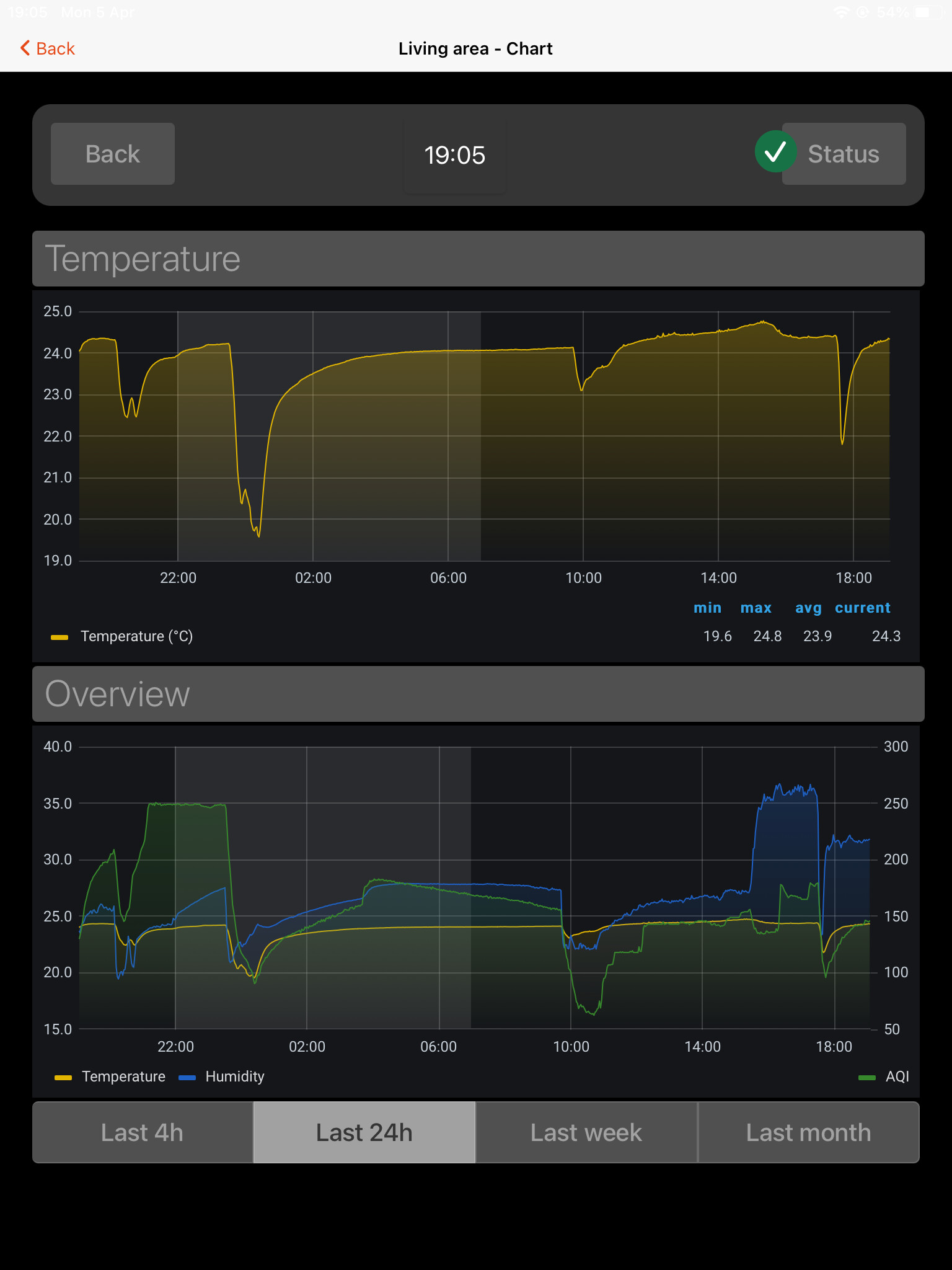Switch to the Last 4h tab
This screenshot has width=952, height=1270.
(x=143, y=1132)
